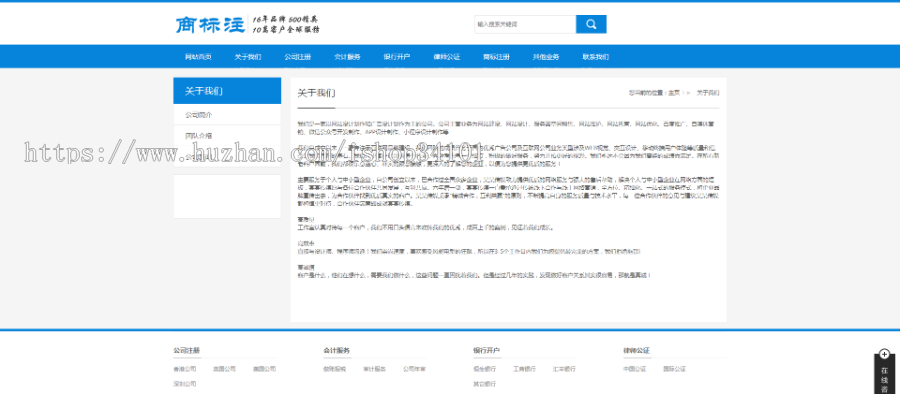Screen dimensions: 900x394
Task: Open 其他业务 in the navigation bar
Action: pos(546,57)
